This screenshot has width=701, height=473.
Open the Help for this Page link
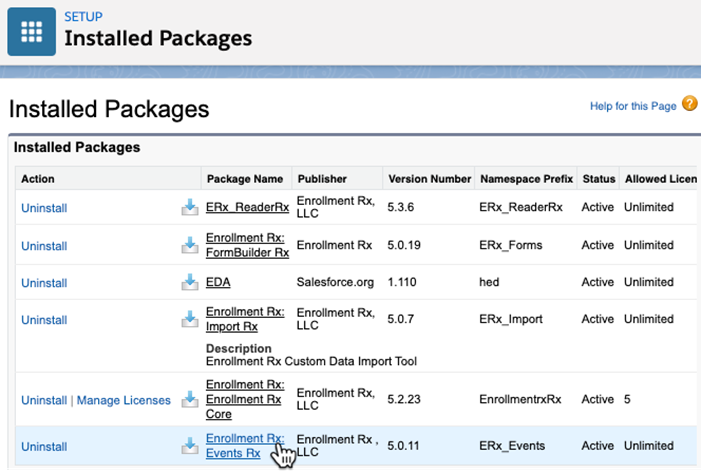(x=634, y=106)
